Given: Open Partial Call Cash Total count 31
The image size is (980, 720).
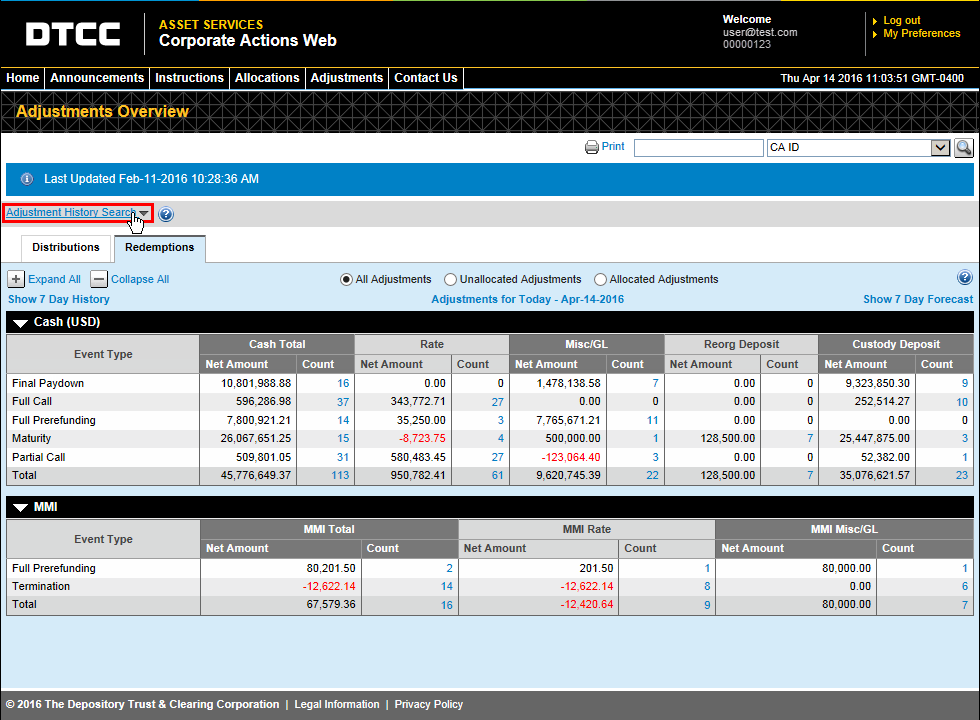Looking at the screenshot, I should click(x=343, y=458).
